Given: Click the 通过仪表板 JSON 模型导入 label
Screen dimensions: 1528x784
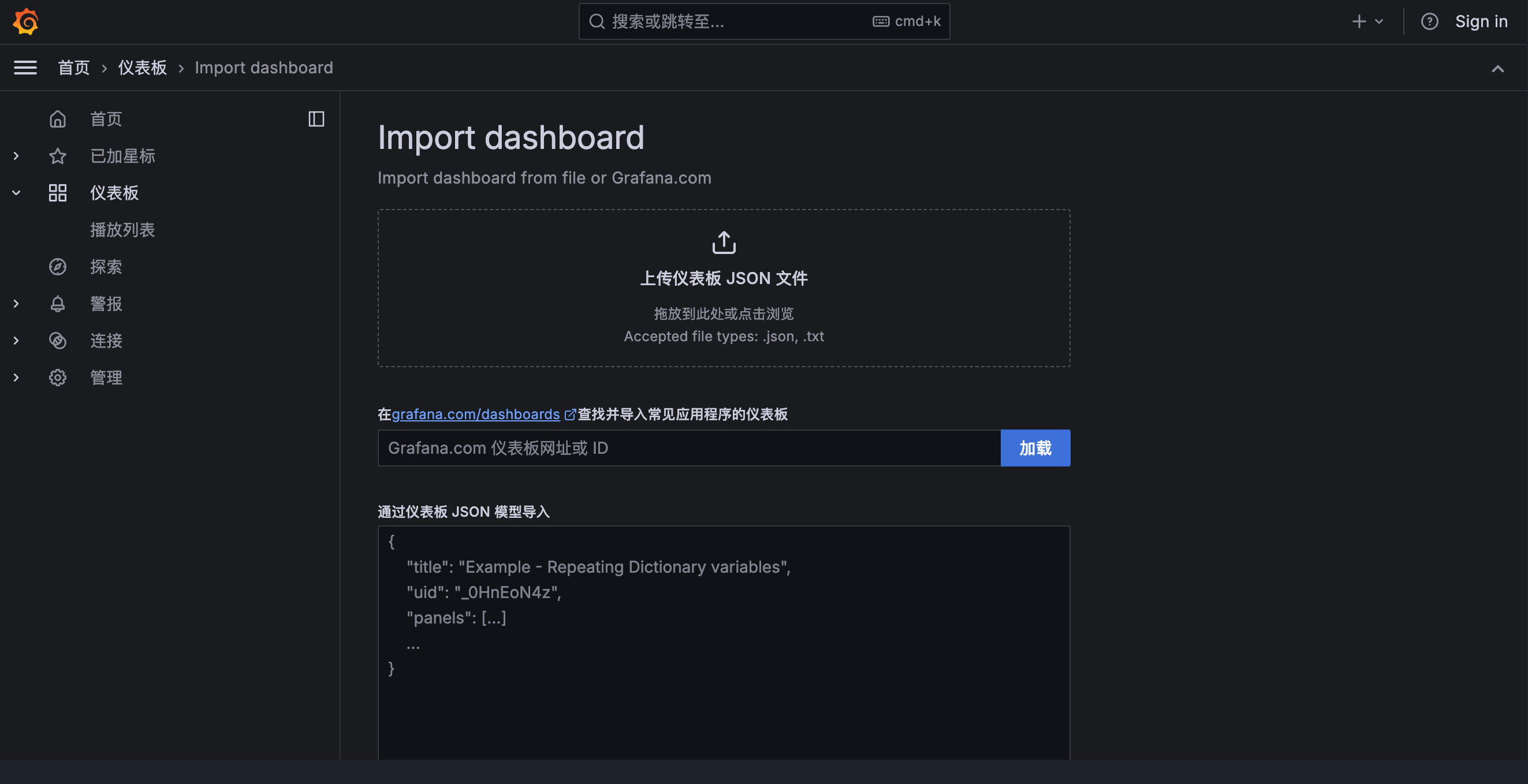Looking at the screenshot, I should pos(464,512).
